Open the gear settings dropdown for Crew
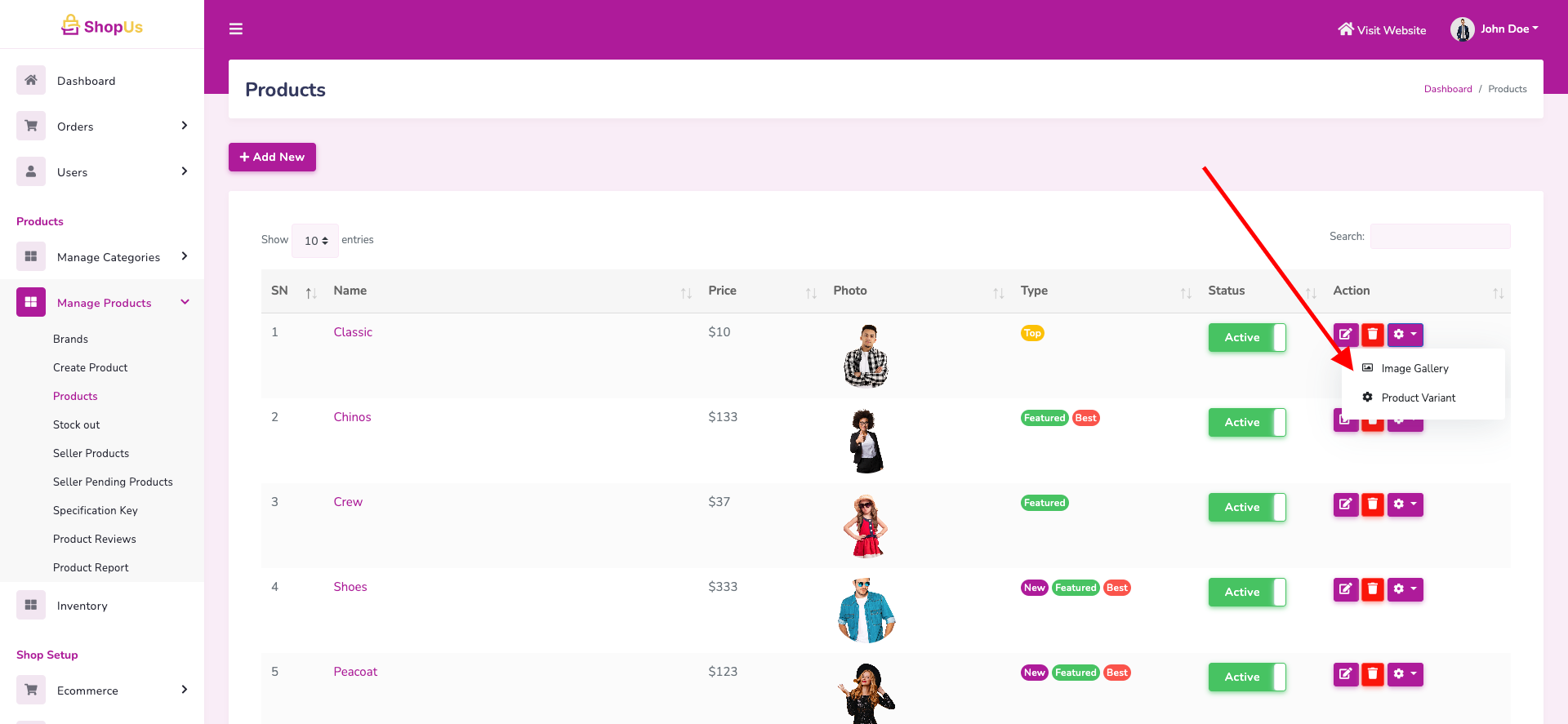Viewport: 1568px width, 724px height. tap(1405, 504)
